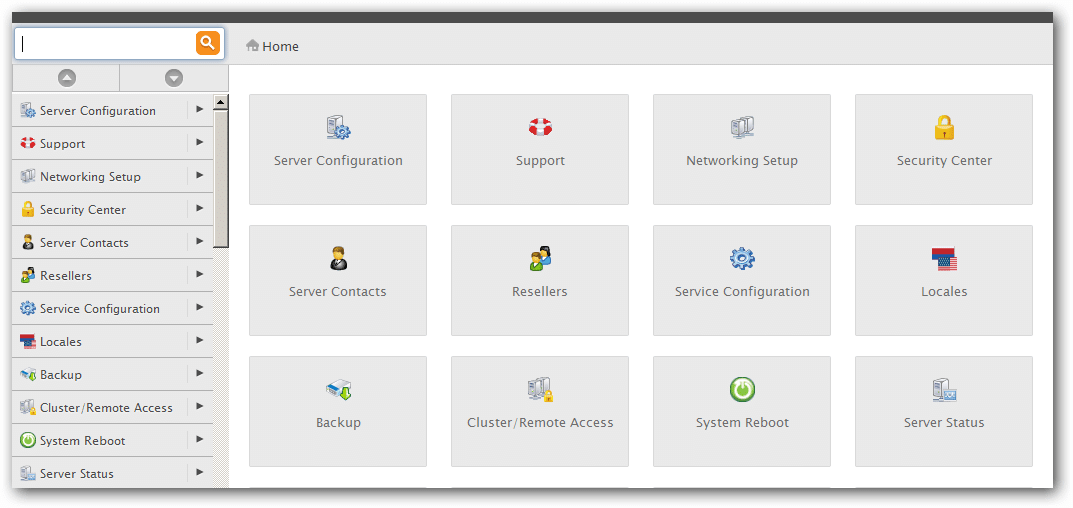Open the Security Center padlock tile
This screenshot has height=508, width=1073.
pyautogui.click(x=944, y=149)
